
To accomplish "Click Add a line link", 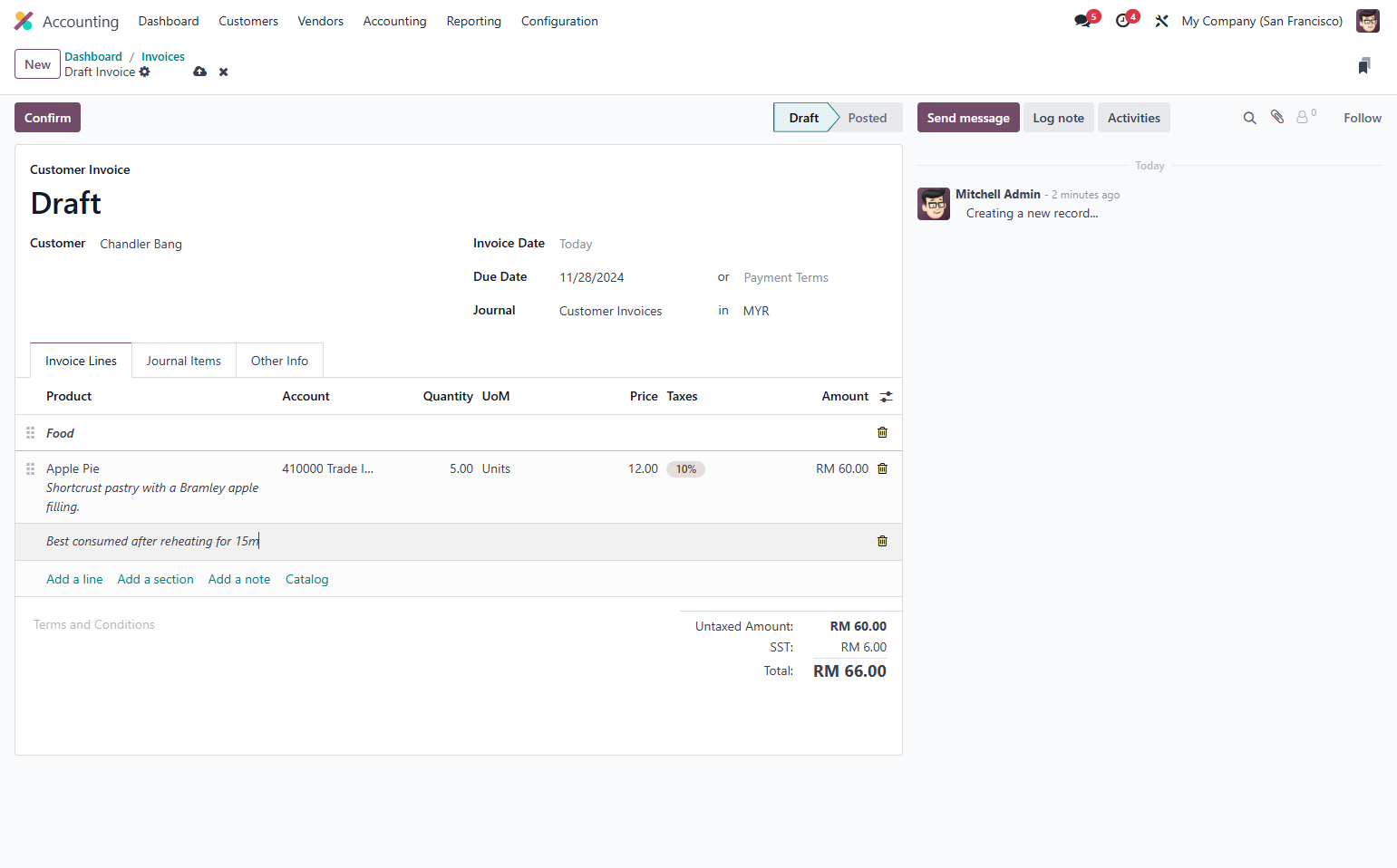I will click(74, 579).
